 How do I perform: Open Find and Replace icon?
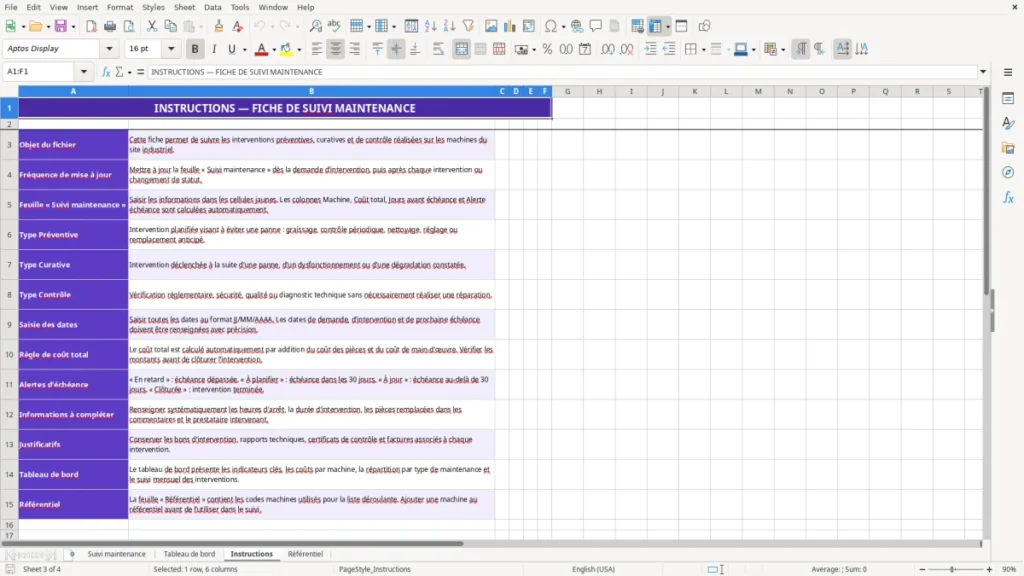(315, 26)
